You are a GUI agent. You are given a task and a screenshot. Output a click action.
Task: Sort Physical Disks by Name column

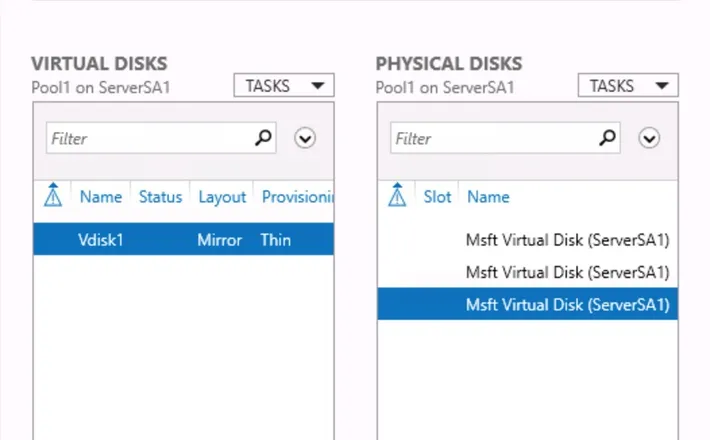pos(488,197)
